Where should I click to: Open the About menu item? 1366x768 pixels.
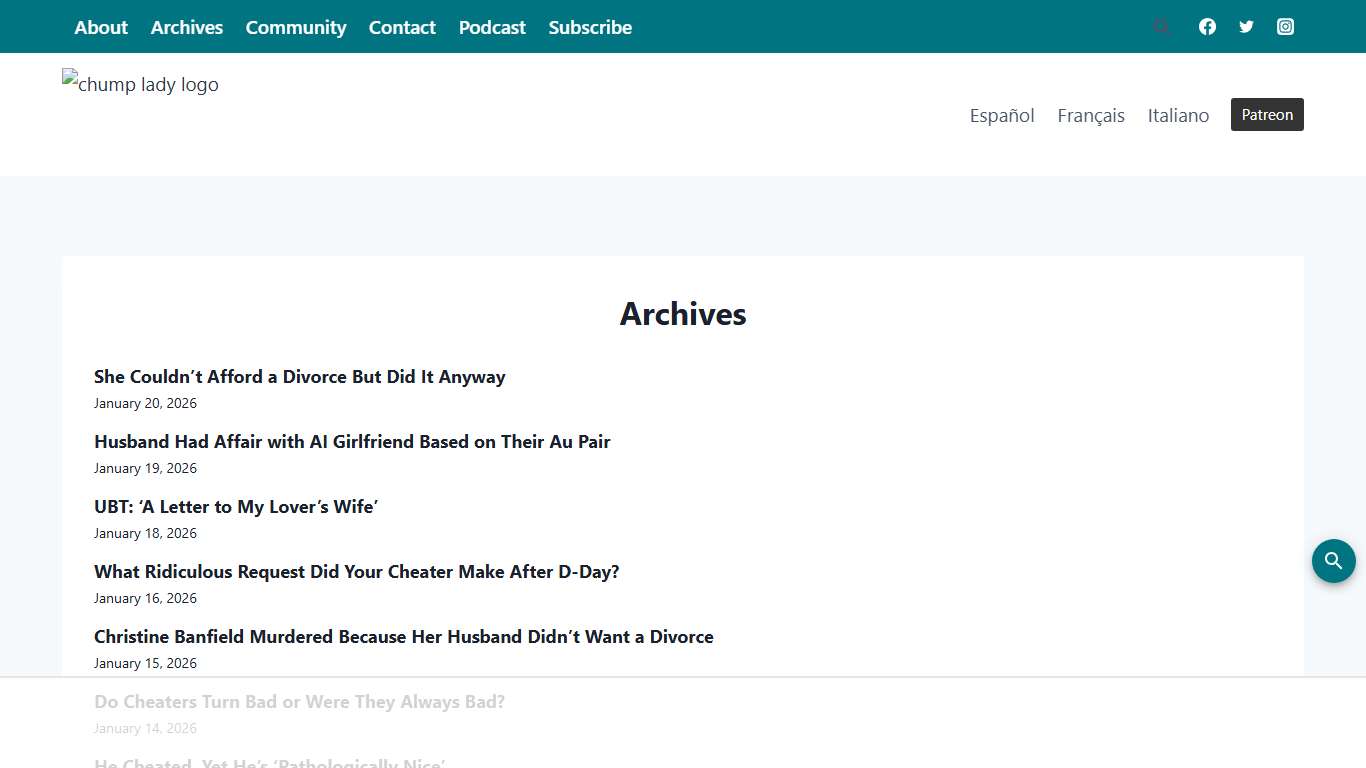click(100, 27)
